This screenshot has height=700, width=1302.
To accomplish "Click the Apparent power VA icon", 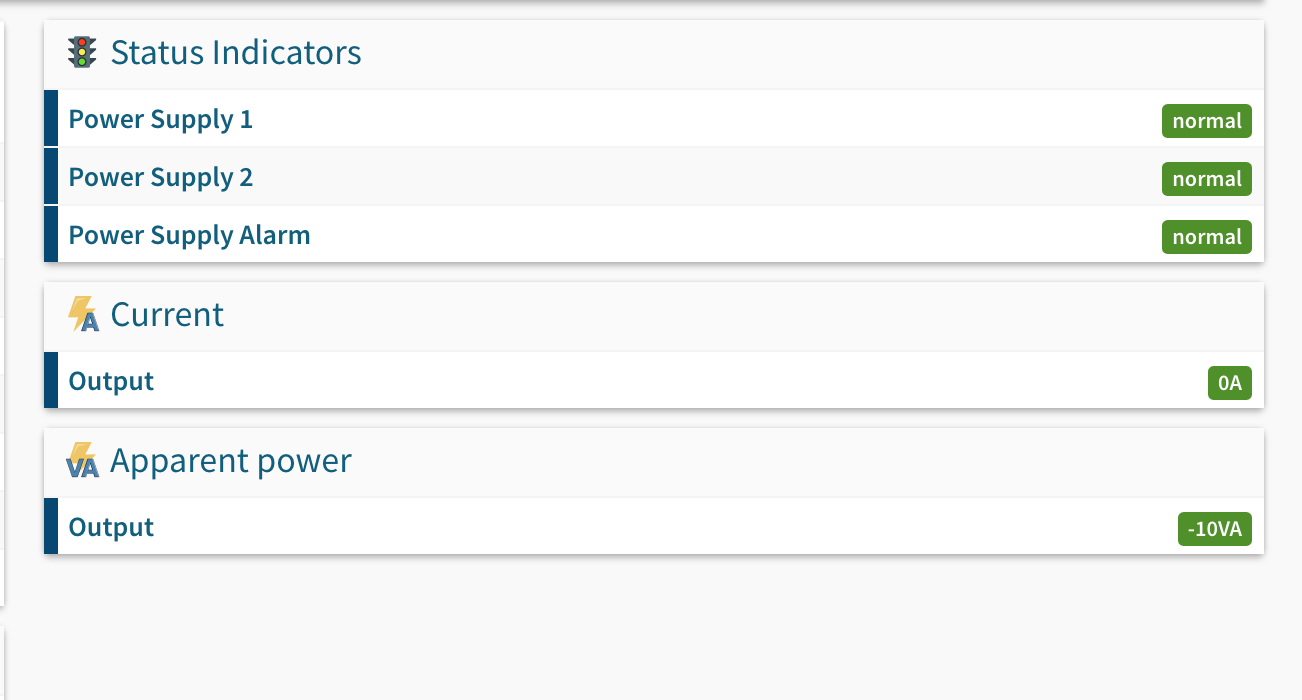I will [x=83, y=461].
